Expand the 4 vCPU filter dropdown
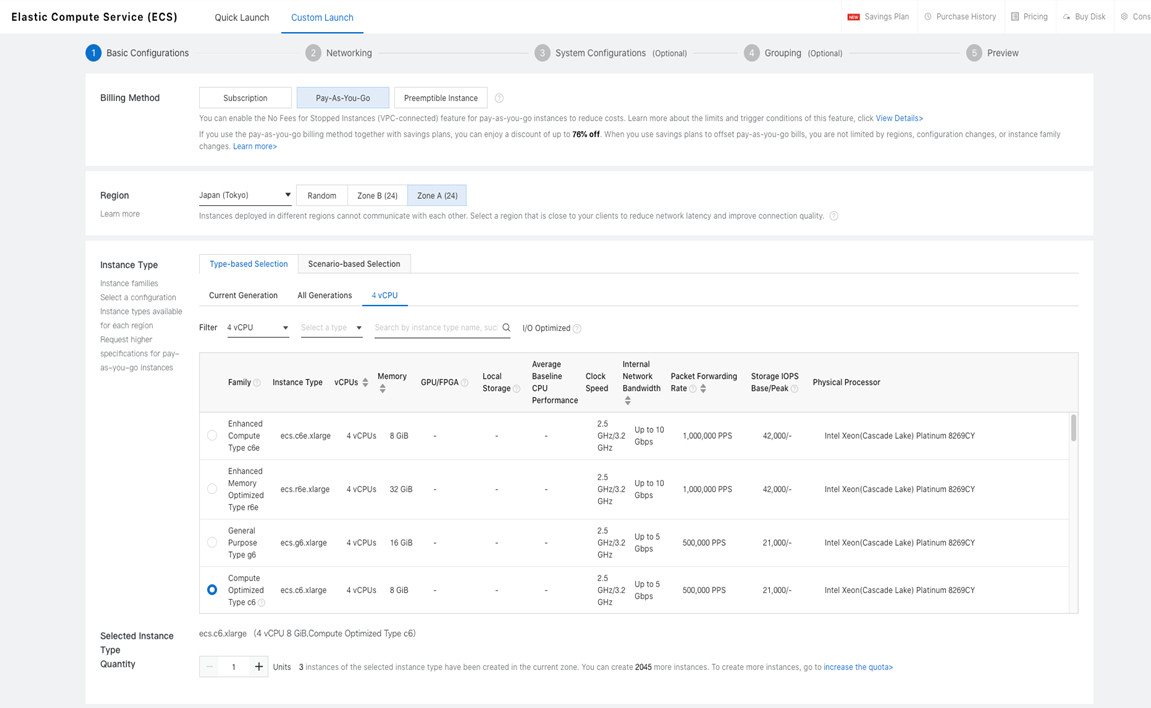 257,328
